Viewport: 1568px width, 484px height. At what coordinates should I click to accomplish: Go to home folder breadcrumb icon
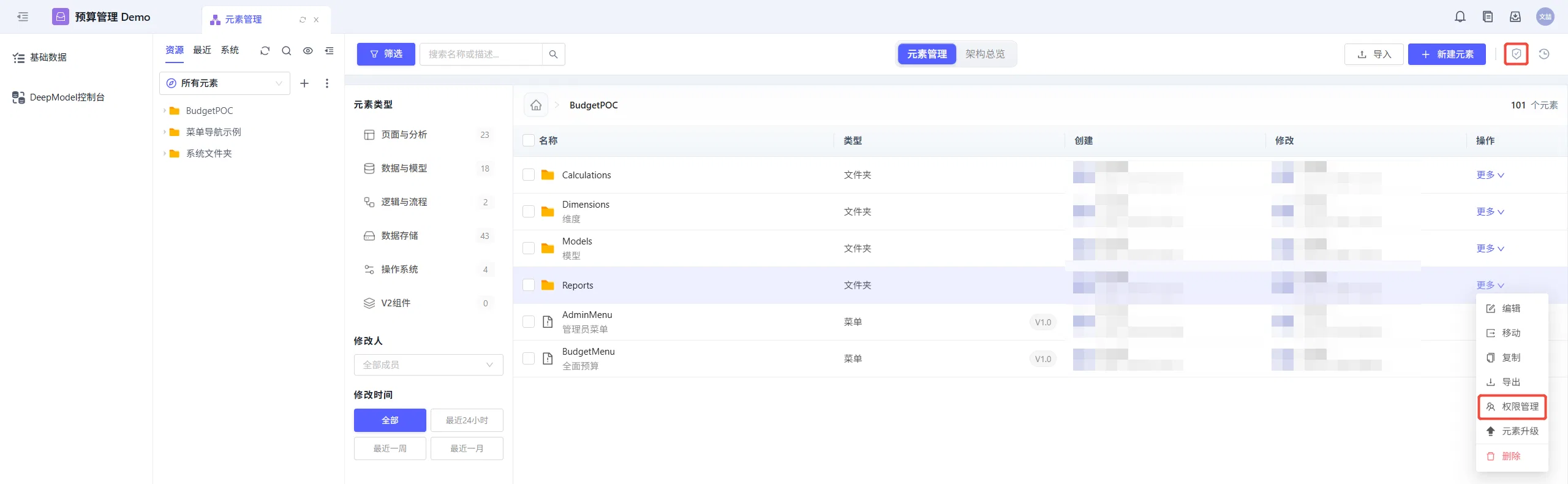536,105
